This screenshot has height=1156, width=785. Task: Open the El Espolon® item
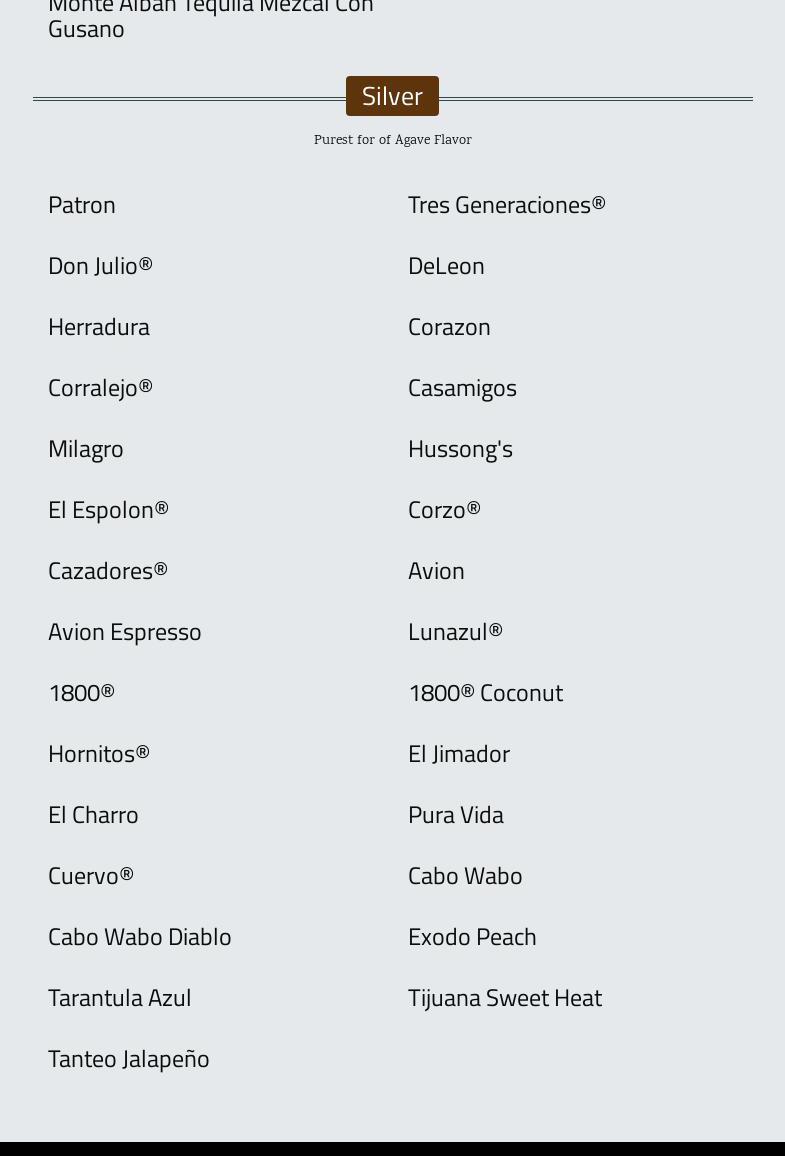click(108, 510)
